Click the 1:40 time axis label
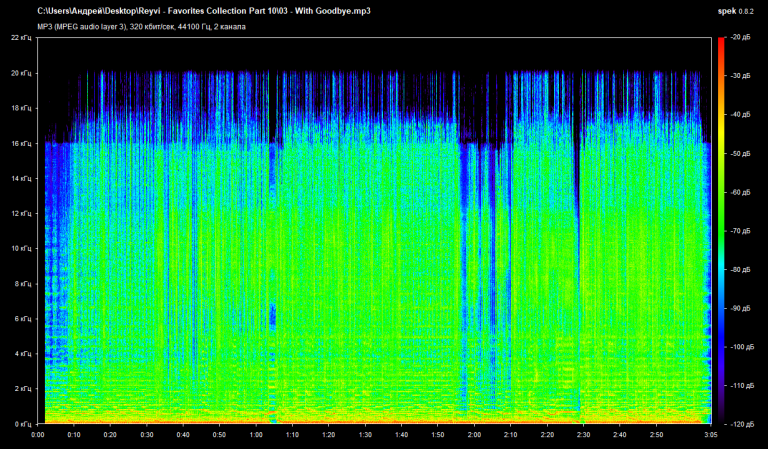 point(402,435)
